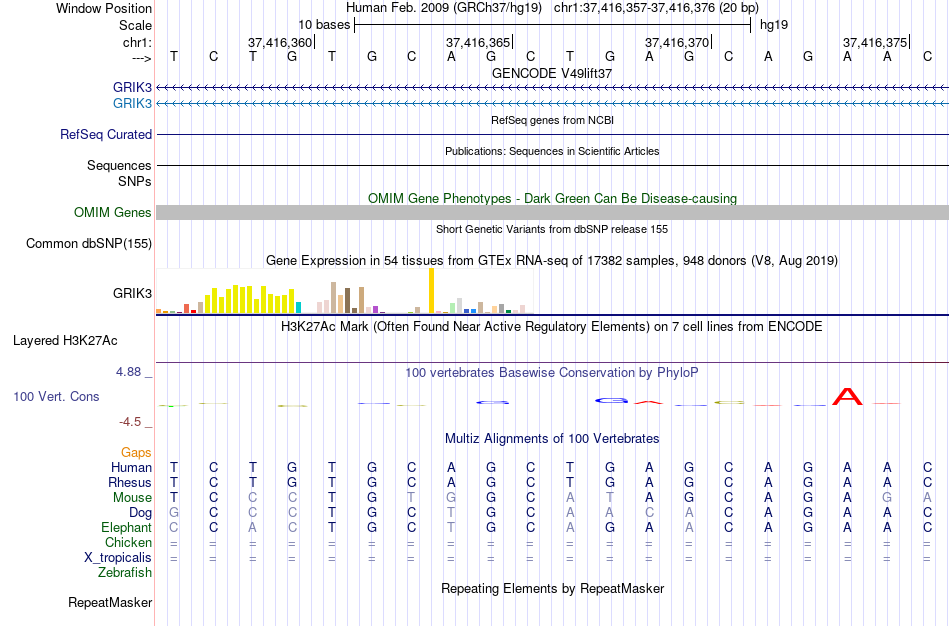Click coordinate marker 37,416,360
Screen dimensions: 950x626
(x=279, y=42)
